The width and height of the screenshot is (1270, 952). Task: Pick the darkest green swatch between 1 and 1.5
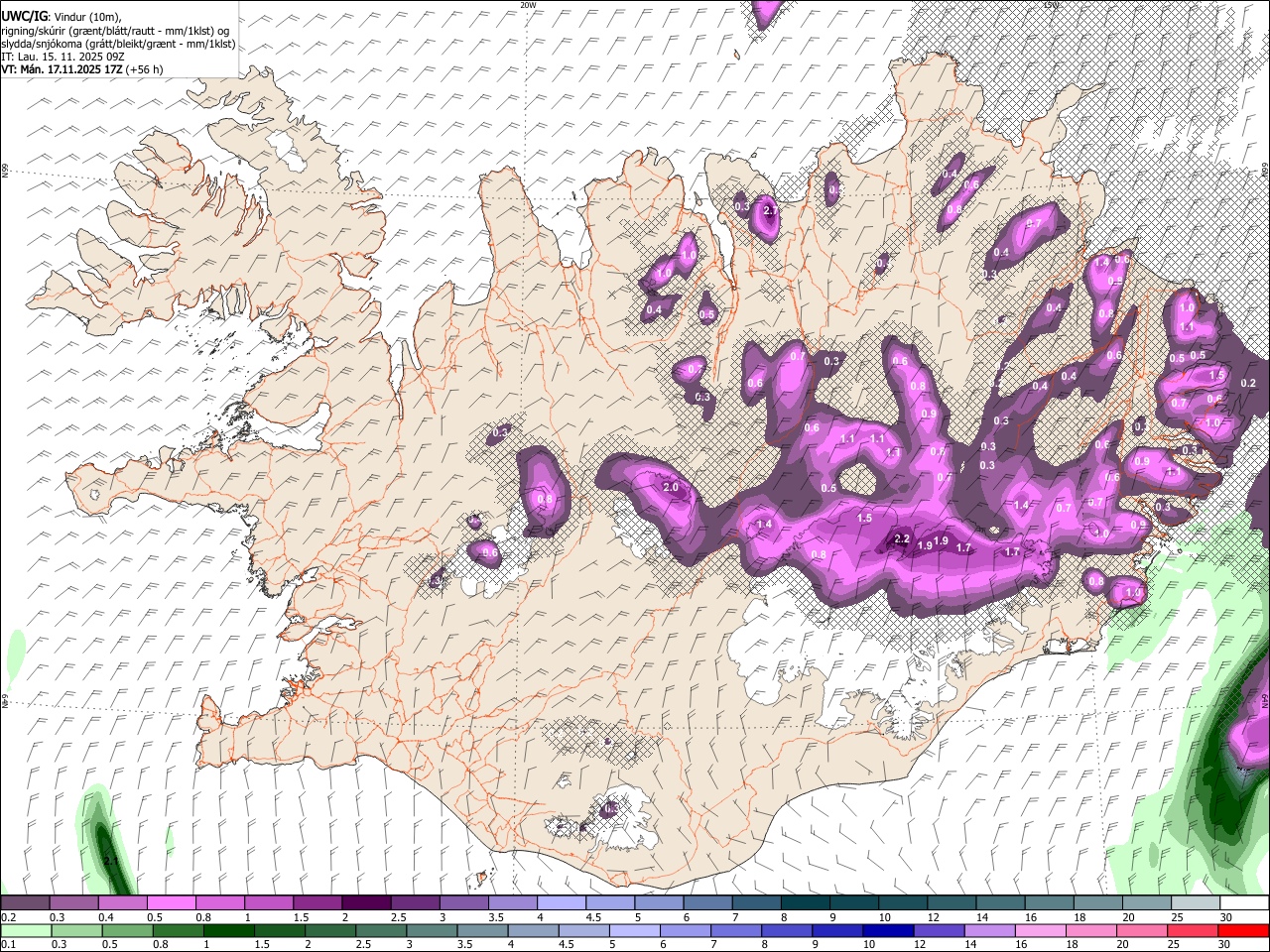pyautogui.click(x=228, y=931)
